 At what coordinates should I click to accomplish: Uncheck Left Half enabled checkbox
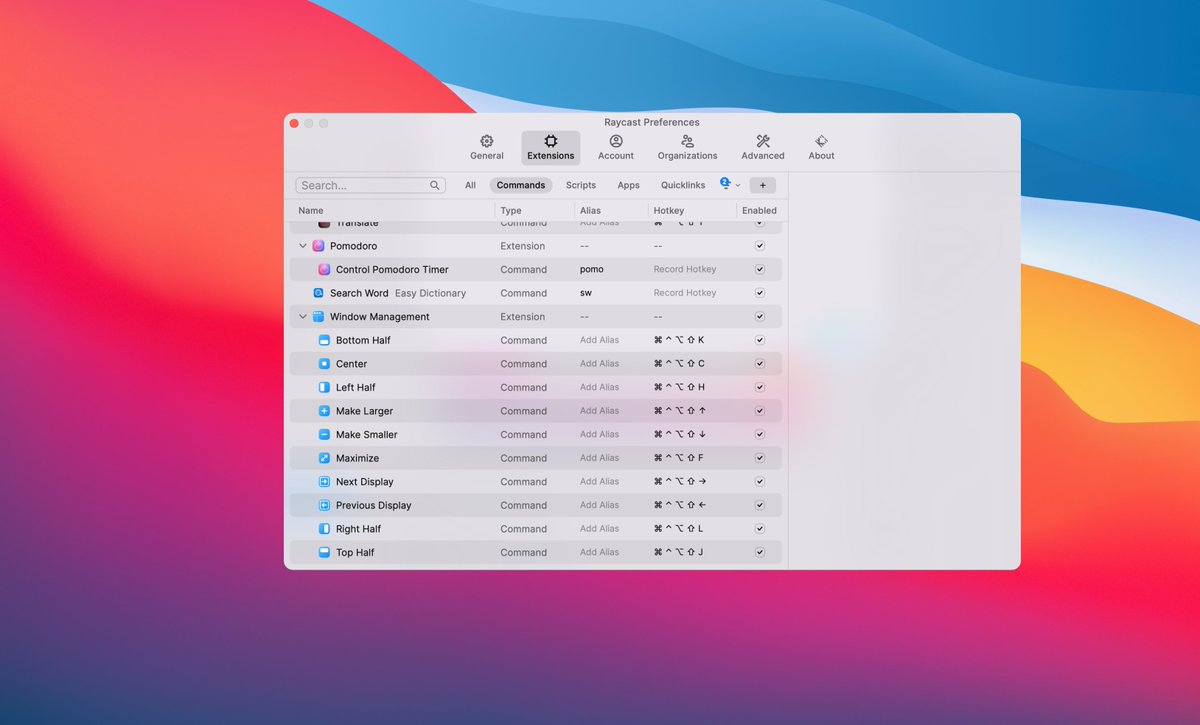pyautogui.click(x=760, y=387)
